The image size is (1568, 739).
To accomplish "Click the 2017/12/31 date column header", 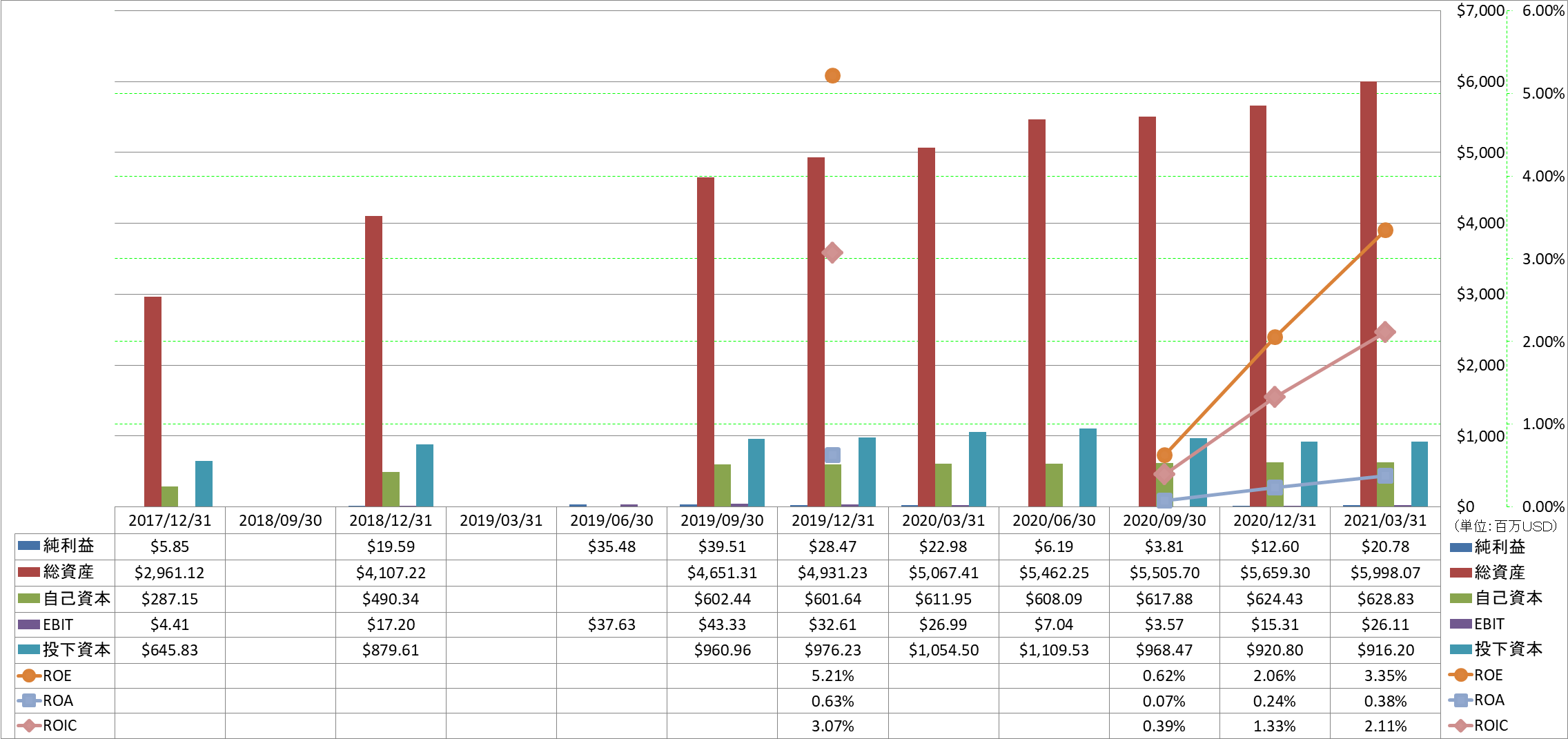I will pos(170,520).
